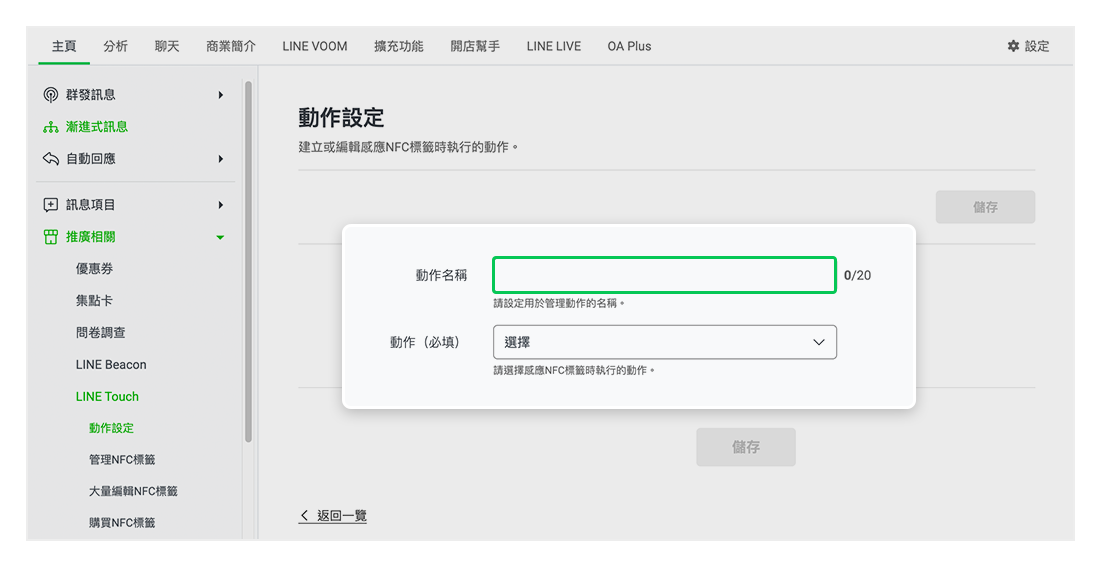Click the reply arrow icon beside 自動回應
1100x565 pixels.
(51, 159)
